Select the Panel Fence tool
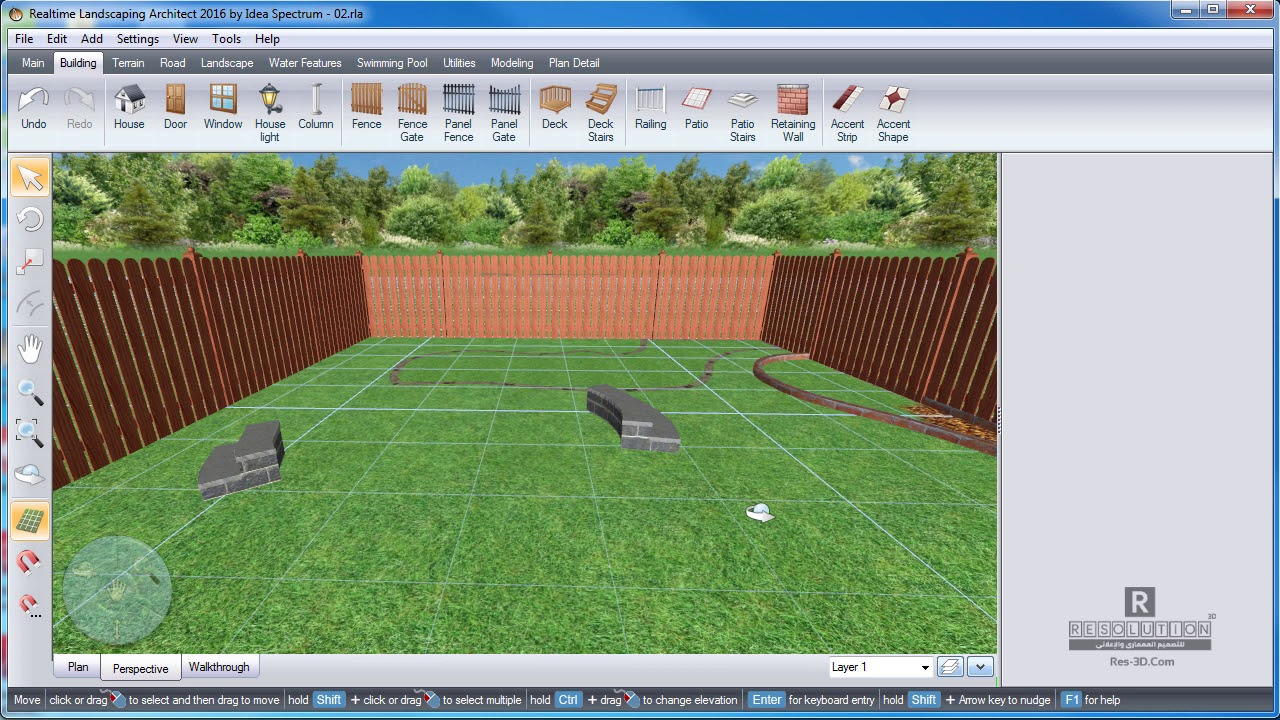Screen dimensions: 1280x720 pos(459,113)
